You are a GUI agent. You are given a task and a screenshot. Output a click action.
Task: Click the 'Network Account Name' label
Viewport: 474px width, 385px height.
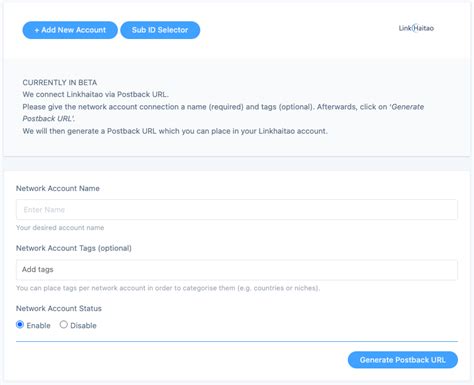point(58,188)
